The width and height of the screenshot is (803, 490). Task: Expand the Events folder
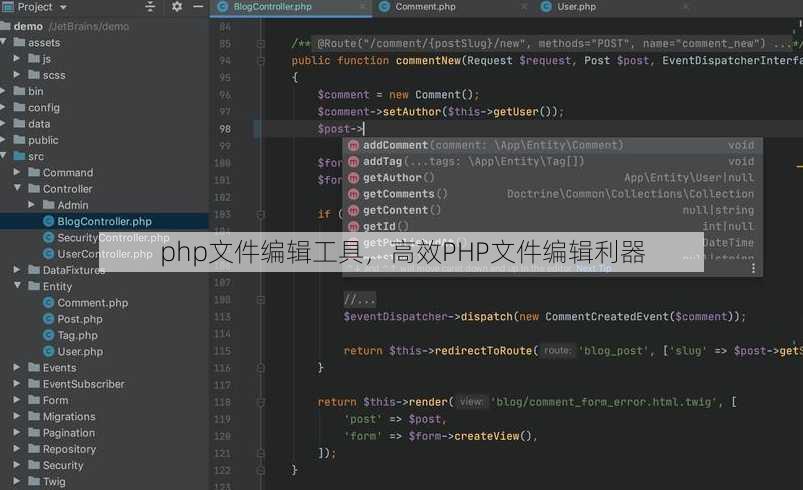pos(17,367)
